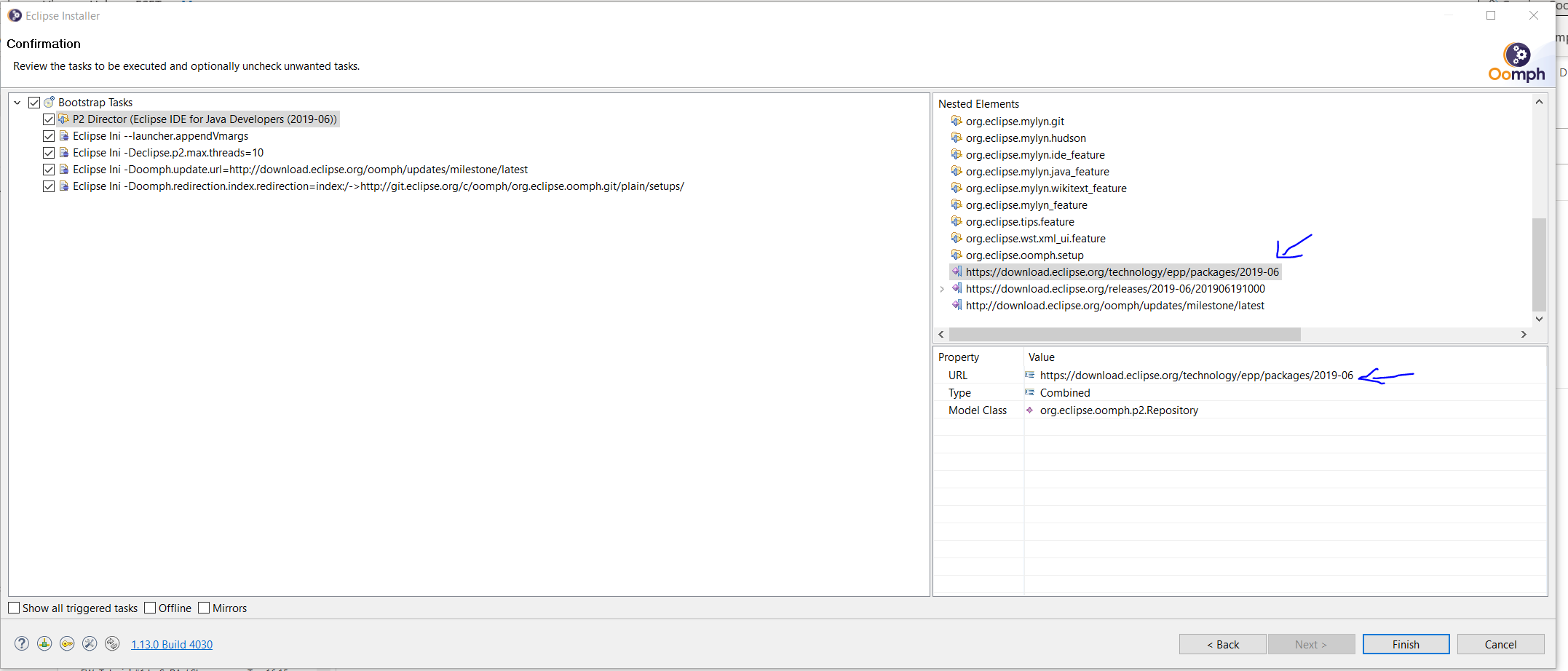Screen dimensions: 1568x671
Task: Click the org.eclipse.mylyn.java_feature requirement icon
Action: (957, 171)
